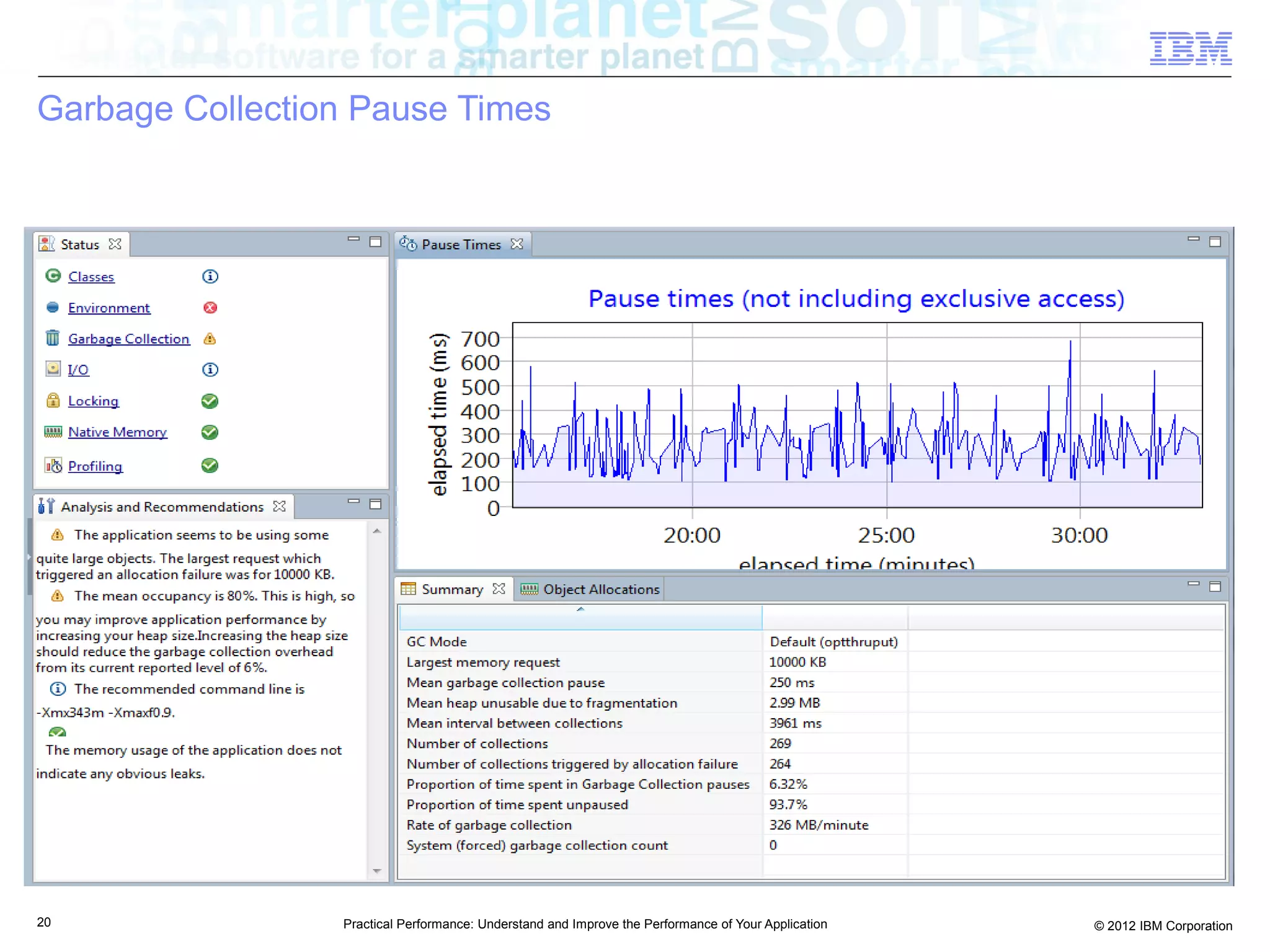
Task: Open the Locking status link
Action: 93,401
